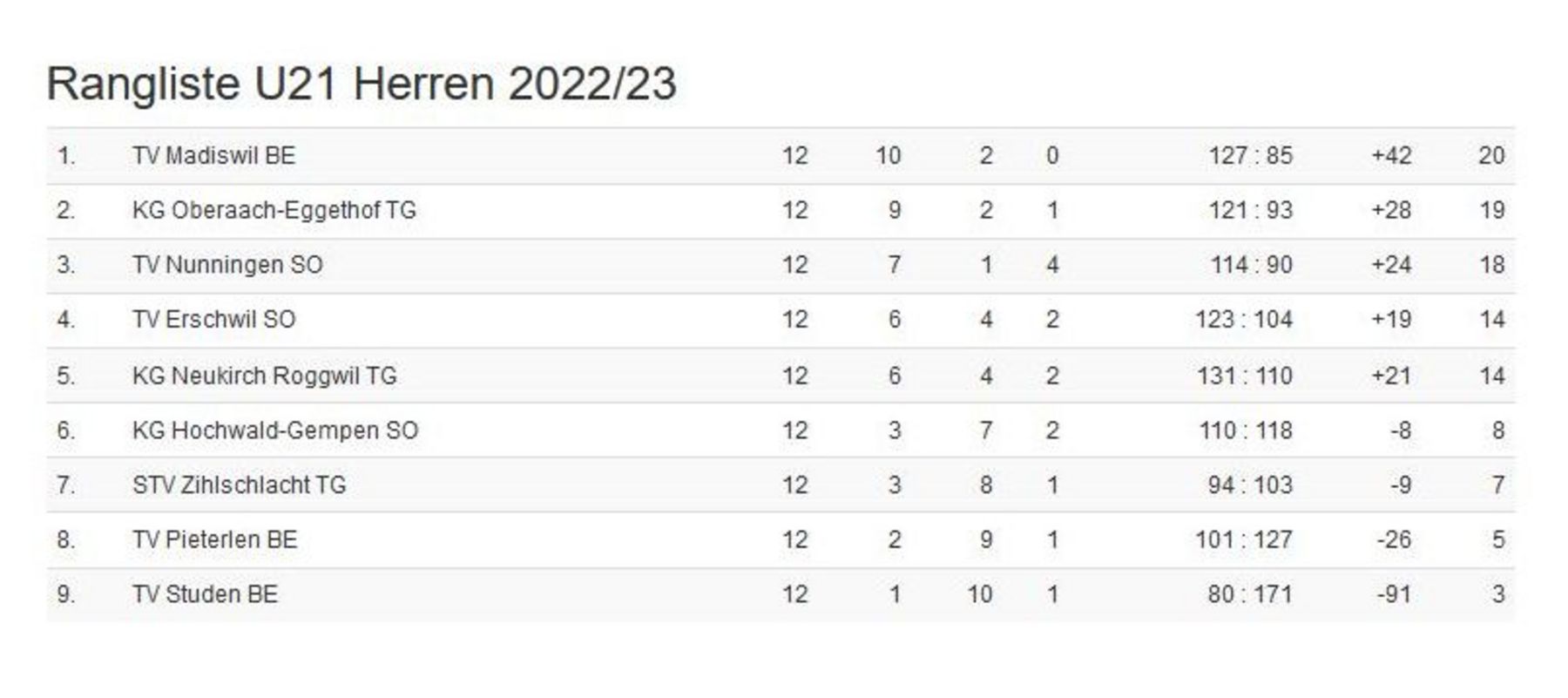Click rank number 9. in the table
The height and width of the screenshot is (698, 1568).
click(66, 594)
